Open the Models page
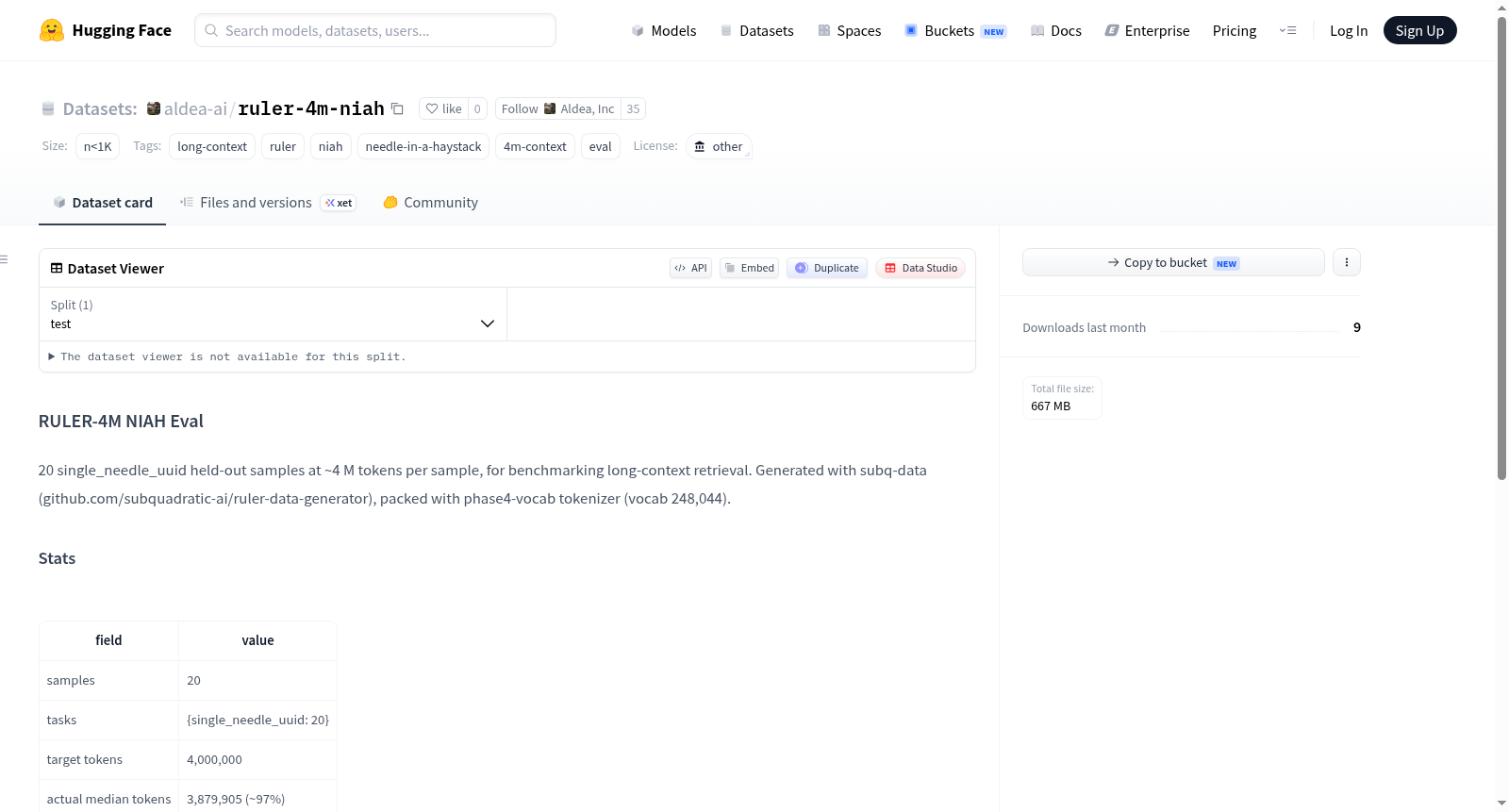1509x812 pixels. tap(664, 30)
